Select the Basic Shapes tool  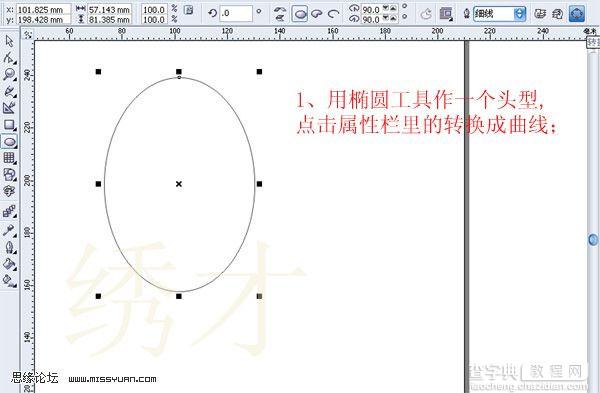[x=9, y=175]
